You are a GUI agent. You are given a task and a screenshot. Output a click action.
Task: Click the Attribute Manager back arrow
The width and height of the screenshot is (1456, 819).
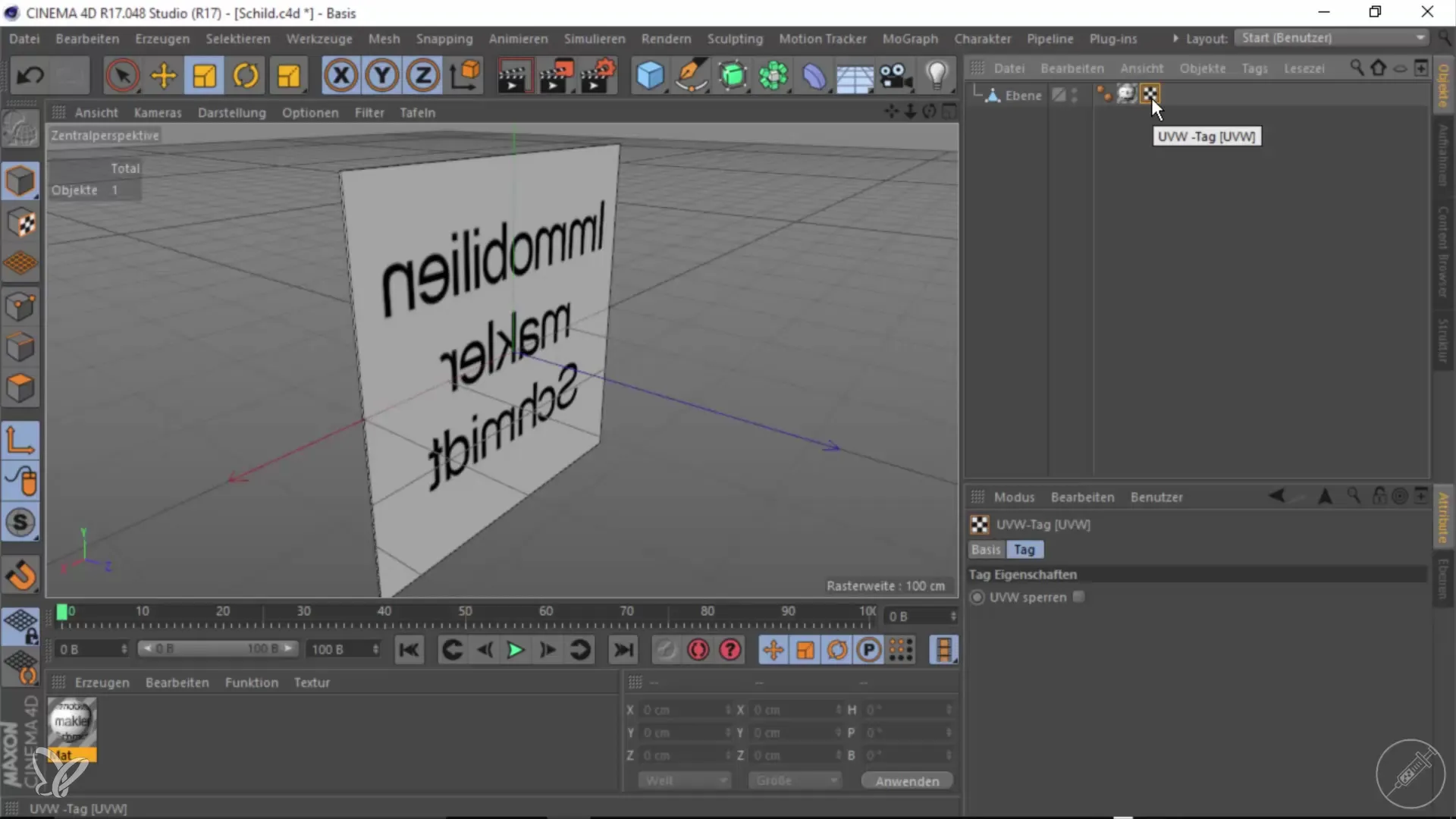pyautogui.click(x=1276, y=496)
